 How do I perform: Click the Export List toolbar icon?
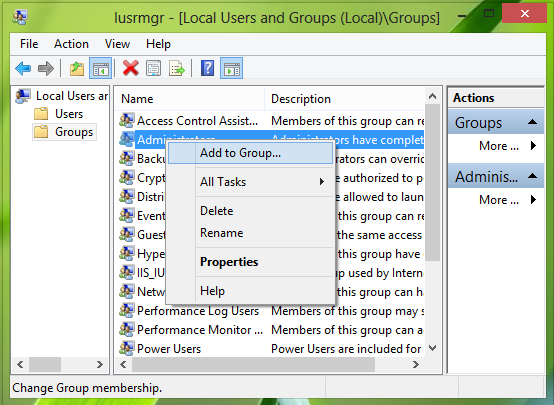(x=177, y=68)
